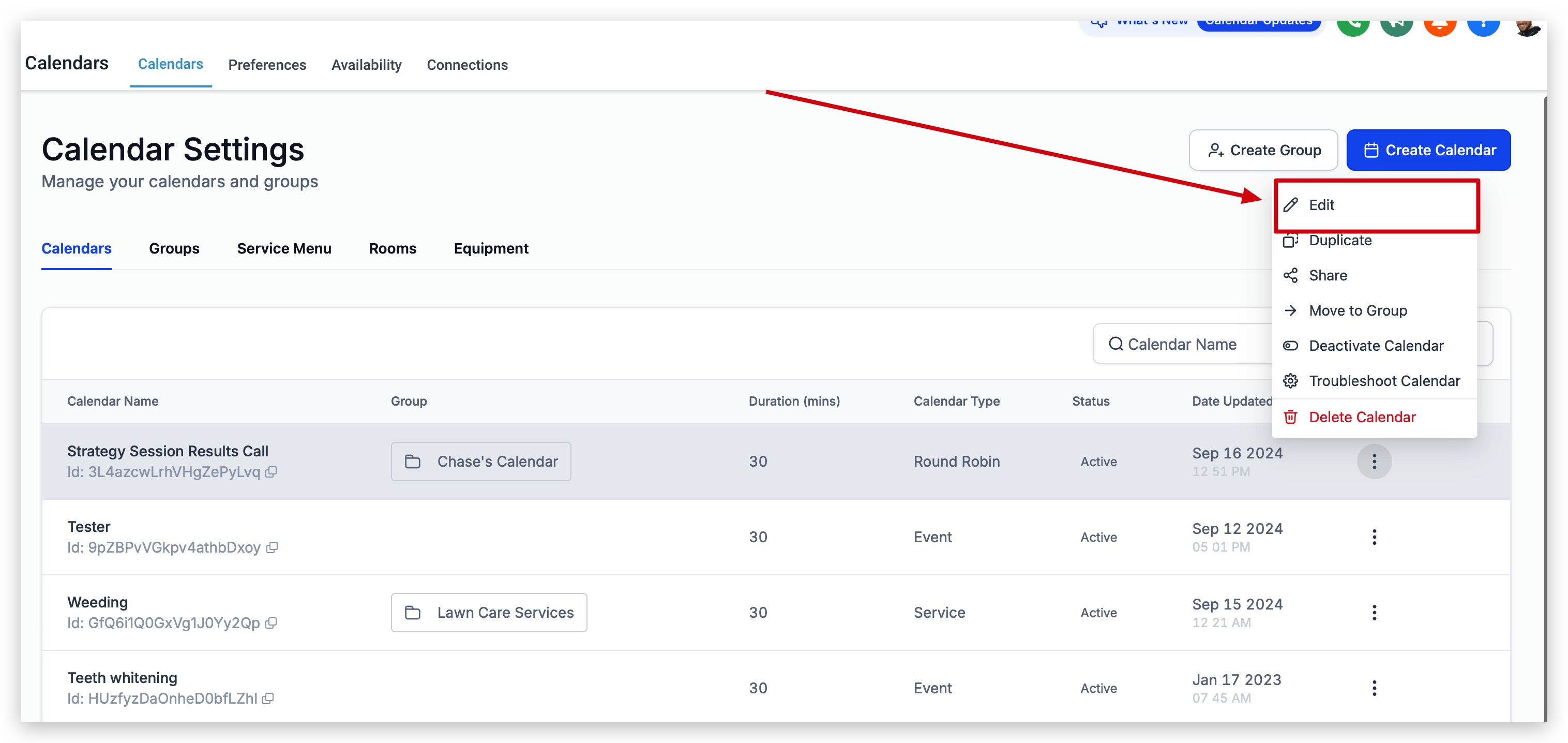Click the Create Calendar button
The width and height of the screenshot is (1568, 743).
pyautogui.click(x=1428, y=150)
